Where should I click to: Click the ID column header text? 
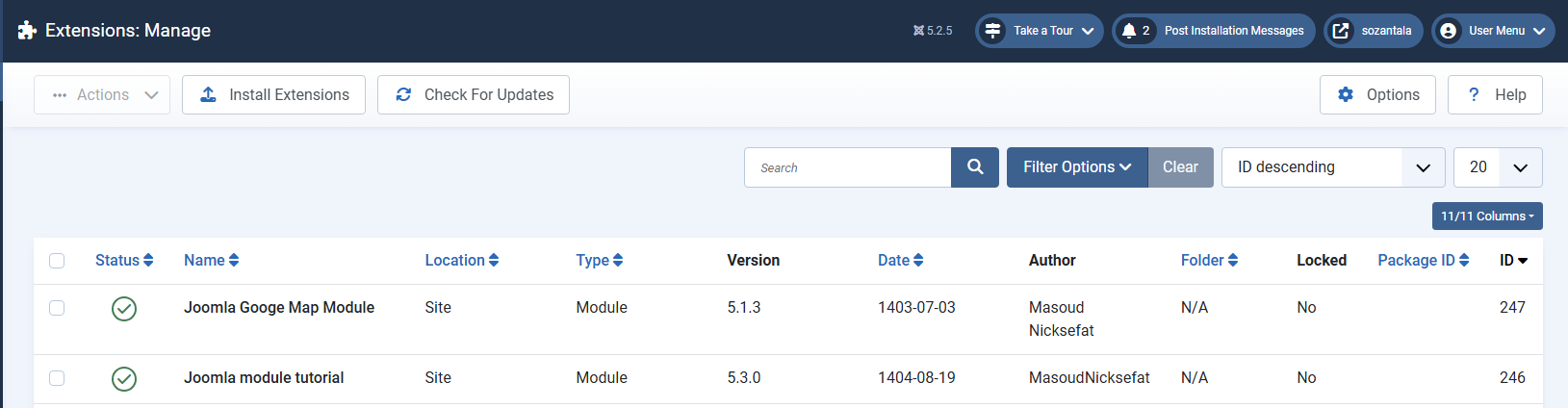1506,261
